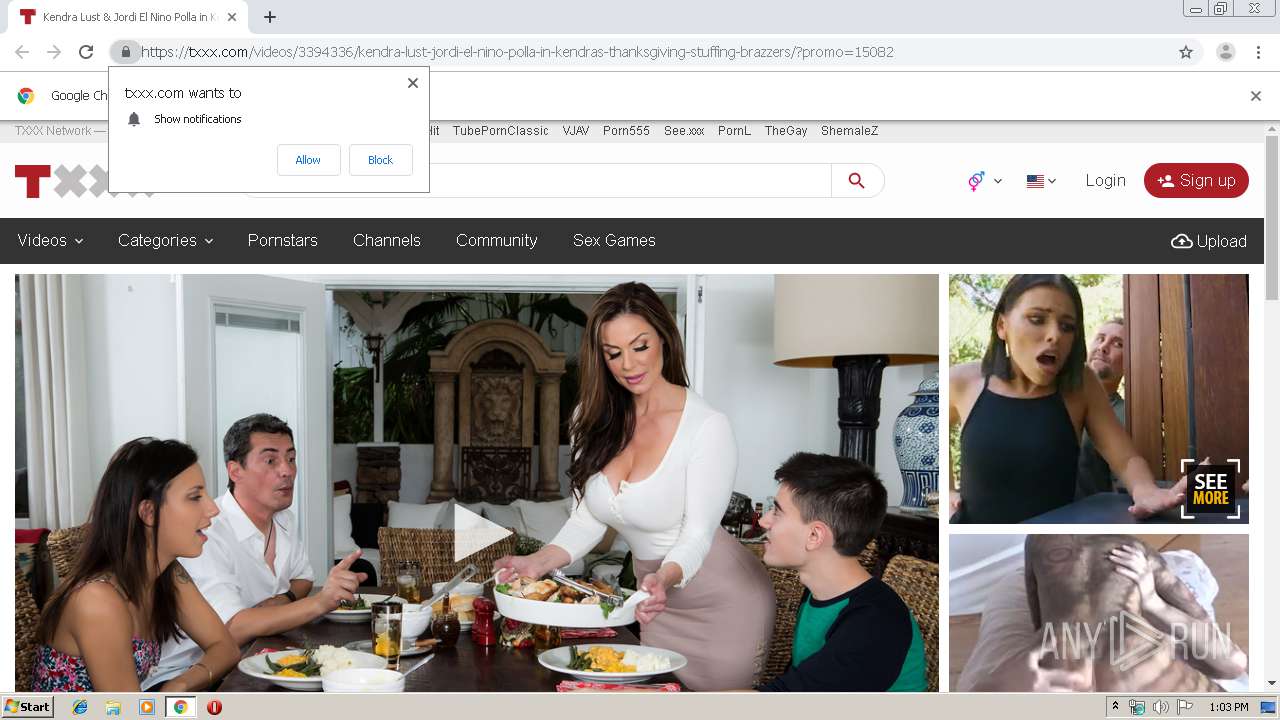Image resolution: width=1280 pixels, height=720 pixels.
Task: Expand the Categories menu
Action: (x=166, y=240)
